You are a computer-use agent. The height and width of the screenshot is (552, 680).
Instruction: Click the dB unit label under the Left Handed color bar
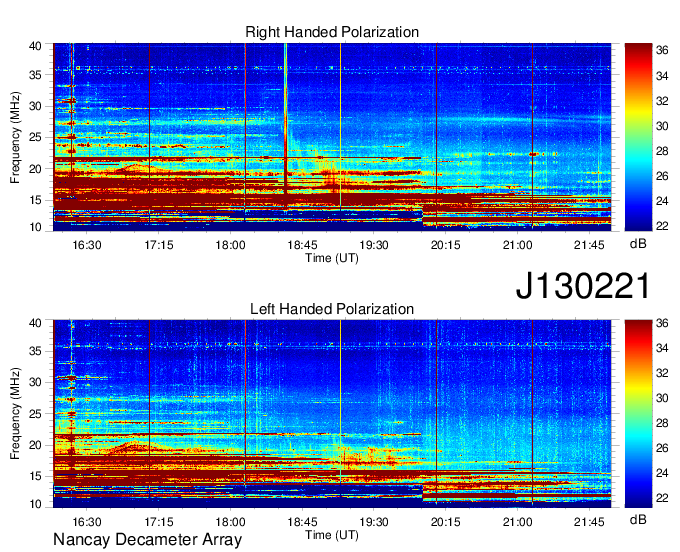638,519
